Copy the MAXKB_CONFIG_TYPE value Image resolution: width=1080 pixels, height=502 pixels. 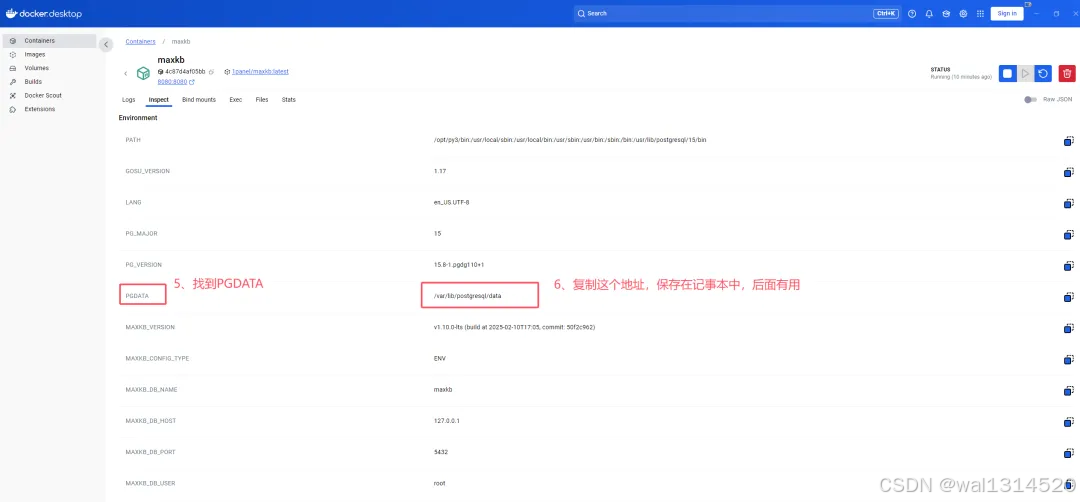point(1068,359)
